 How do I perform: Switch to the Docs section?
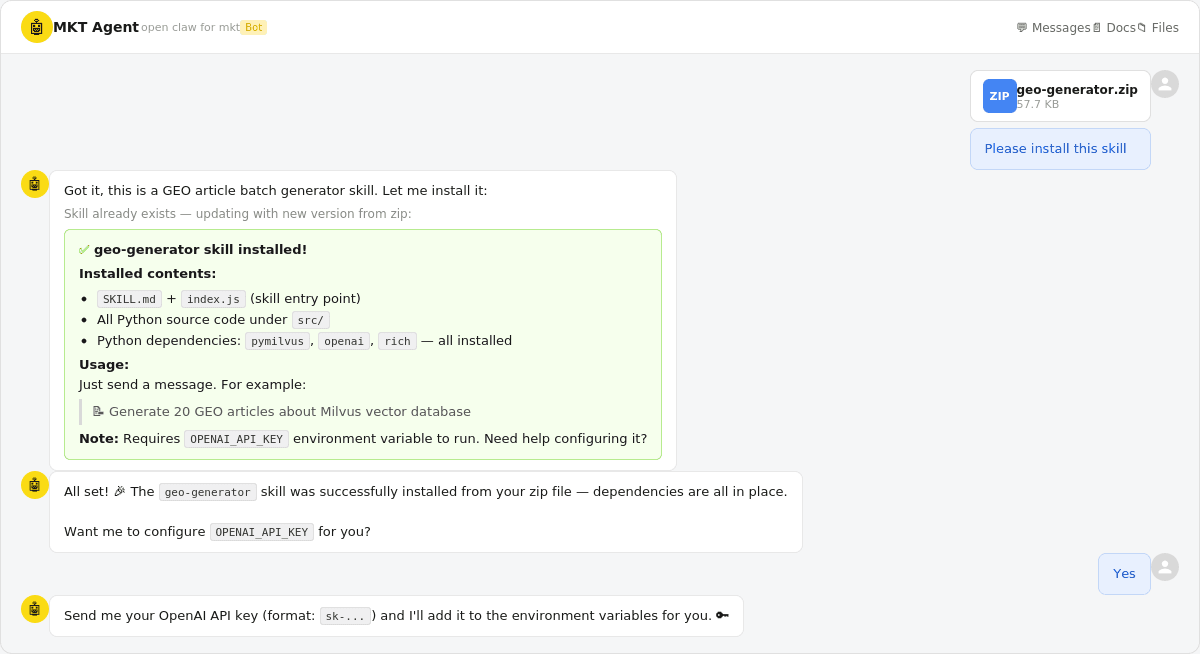point(1120,27)
